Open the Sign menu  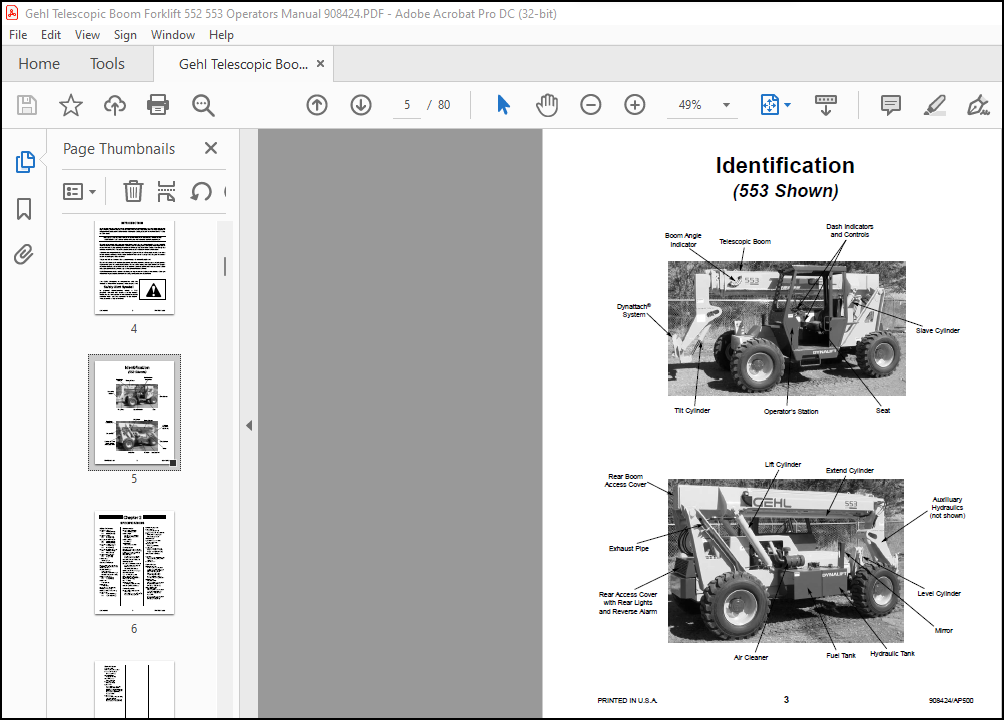click(x=125, y=35)
